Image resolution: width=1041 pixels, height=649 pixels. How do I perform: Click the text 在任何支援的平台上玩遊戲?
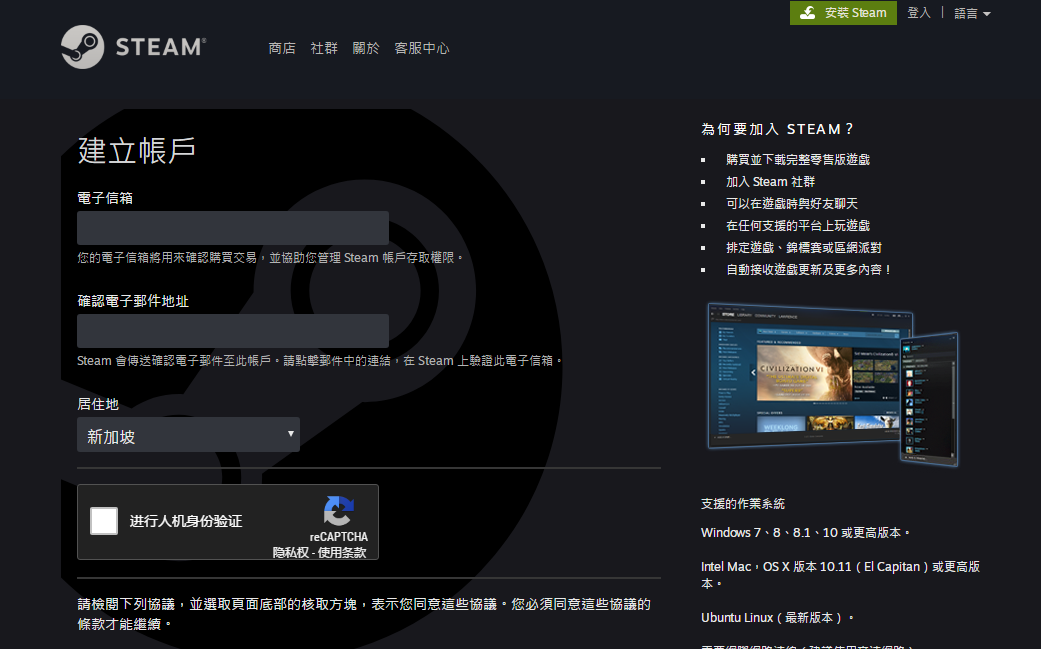tap(798, 226)
